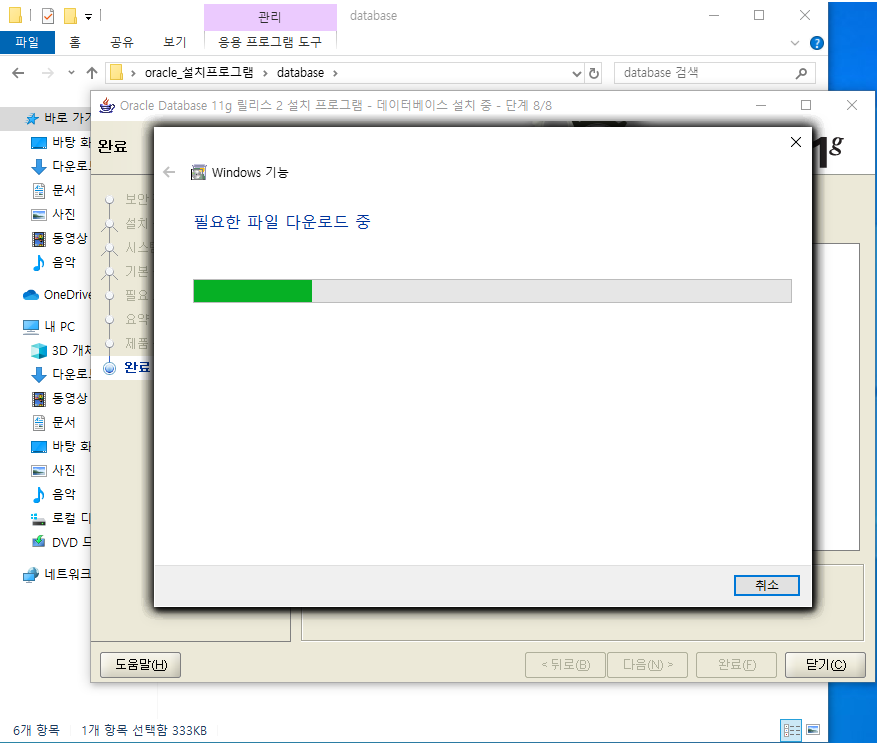
Task: Select the 완료 step in installer sidebar
Action: coord(136,368)
